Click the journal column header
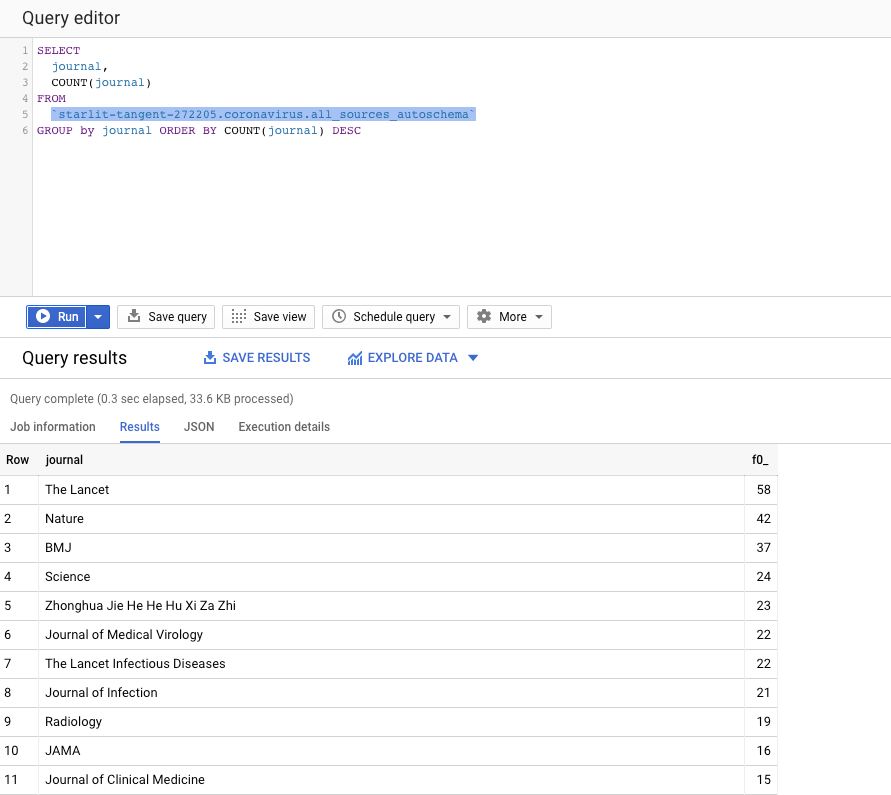Image resolution: width=891 pixels, height=795 pixels. [64, 460]
